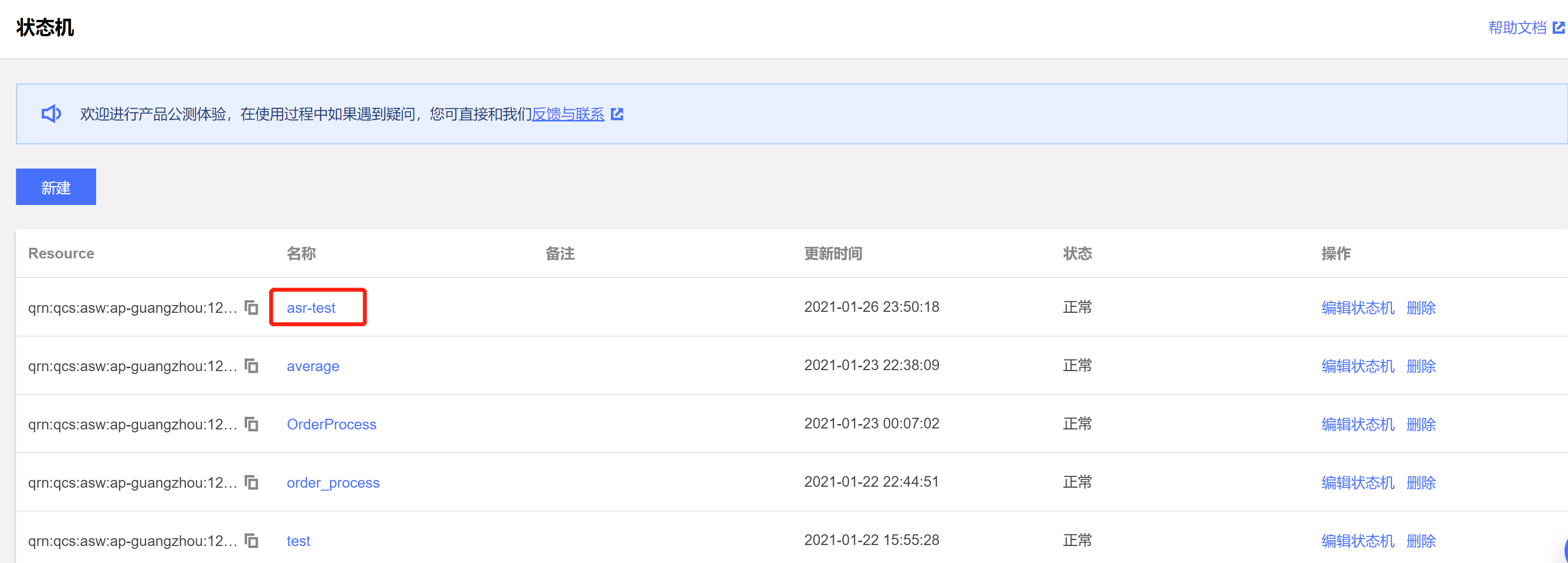The height and width of the screenshot is (563, 1568).
Task: Click 编辑状态机 for average
Action: click(1357, 366)
